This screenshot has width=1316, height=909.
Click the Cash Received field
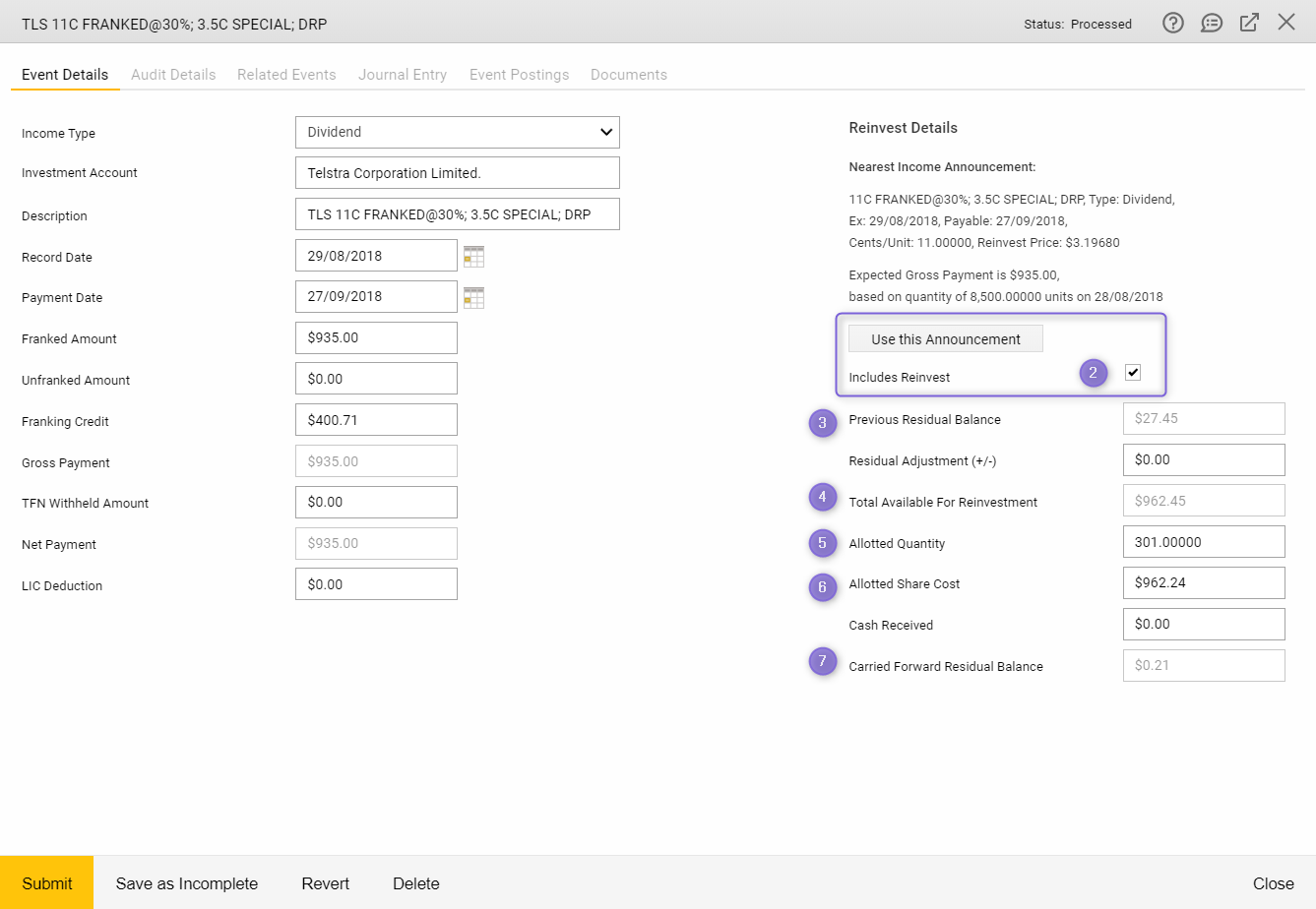pyautogui.click(x=1204, y=624)
